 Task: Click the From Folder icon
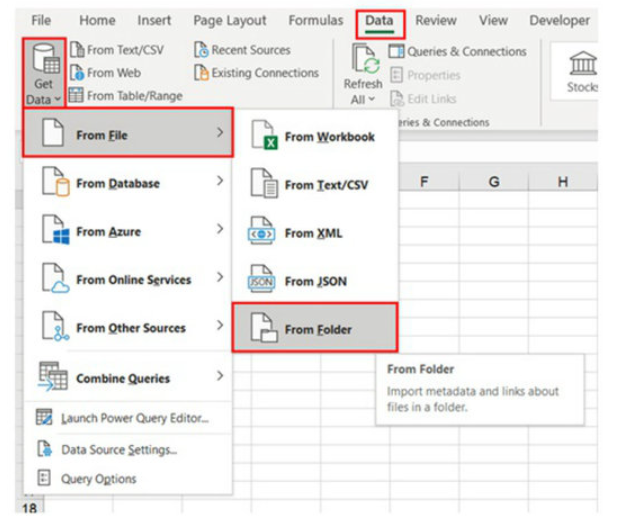pos(264,327)
